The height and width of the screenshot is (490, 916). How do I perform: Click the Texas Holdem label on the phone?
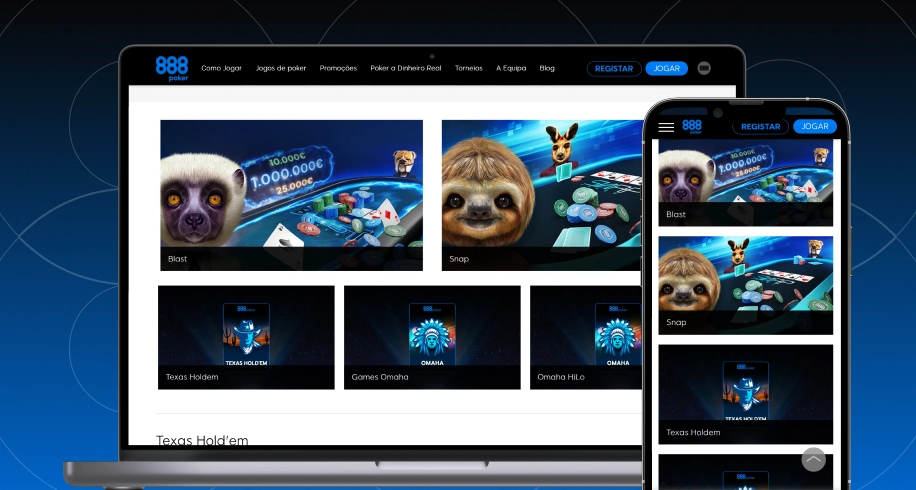coord(693,433)
